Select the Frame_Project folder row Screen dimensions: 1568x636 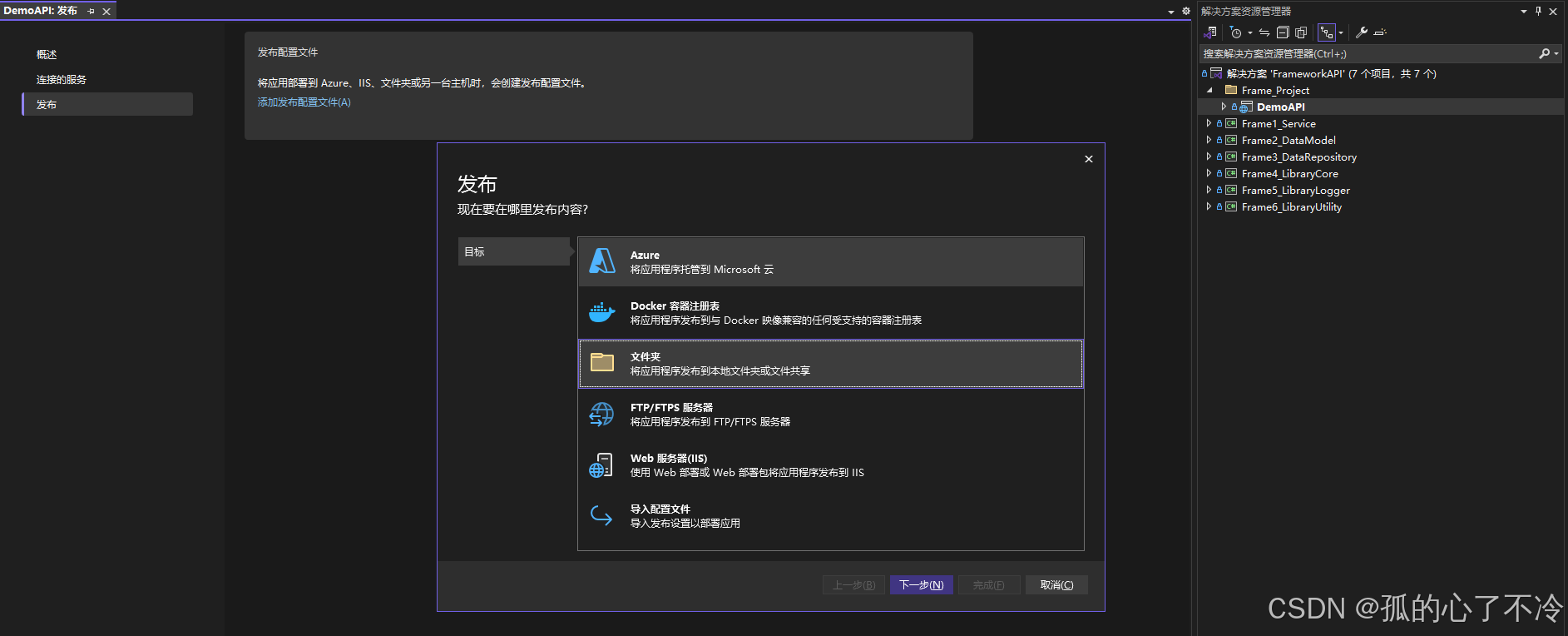1381,90
